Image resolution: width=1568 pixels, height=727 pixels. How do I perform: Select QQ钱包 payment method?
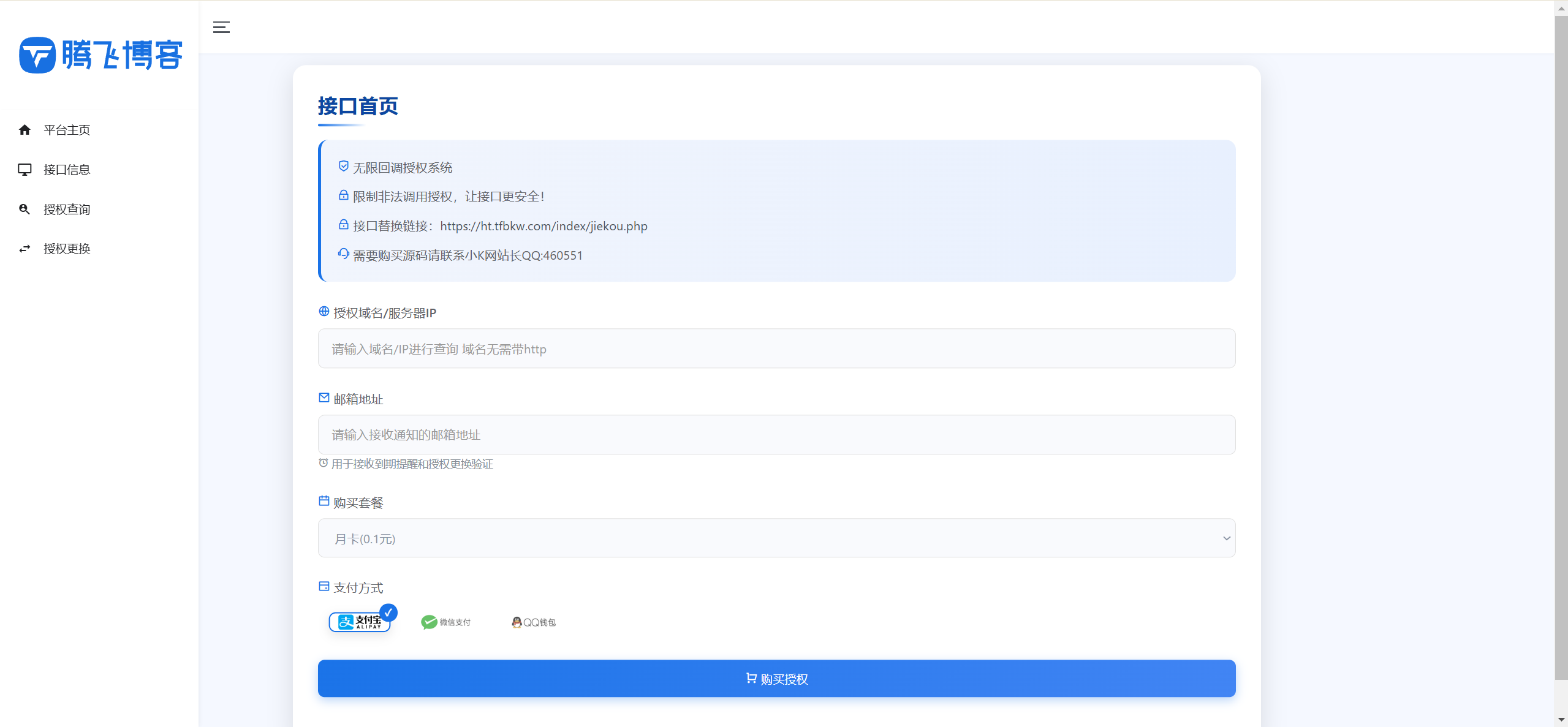[534, 622]
